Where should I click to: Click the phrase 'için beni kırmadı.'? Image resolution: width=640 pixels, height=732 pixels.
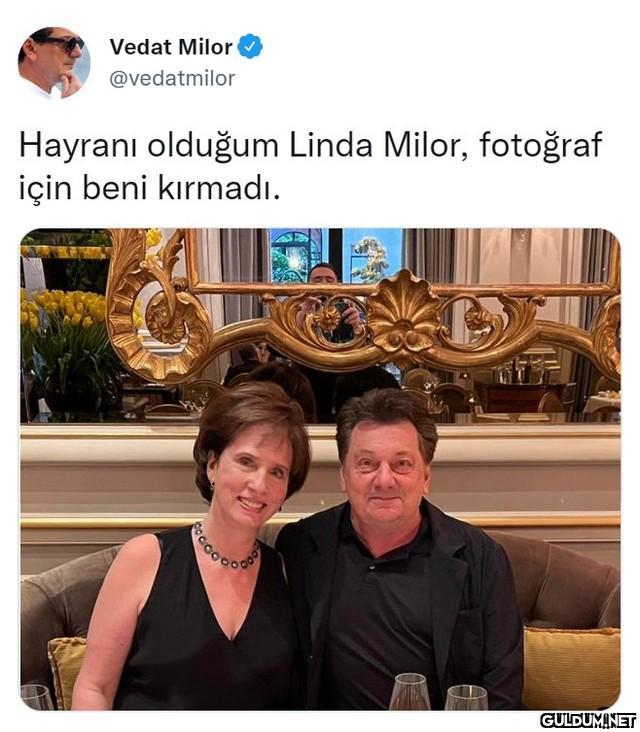(150, 188)
